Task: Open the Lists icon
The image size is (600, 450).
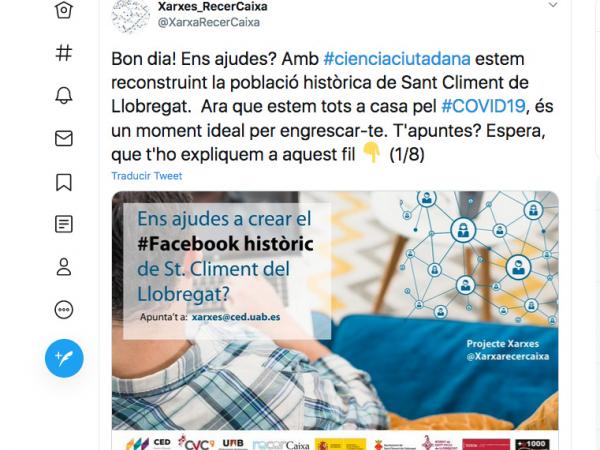Action: point(64,224)
